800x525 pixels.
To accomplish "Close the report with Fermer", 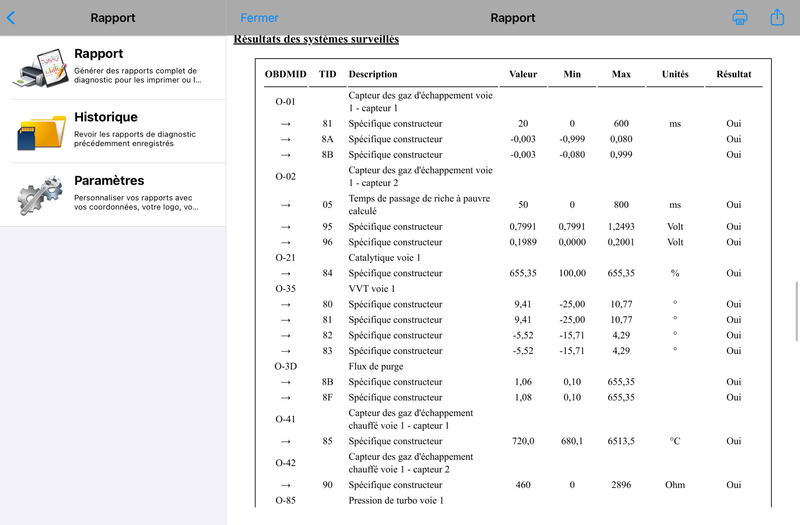I will coord(260,18).
